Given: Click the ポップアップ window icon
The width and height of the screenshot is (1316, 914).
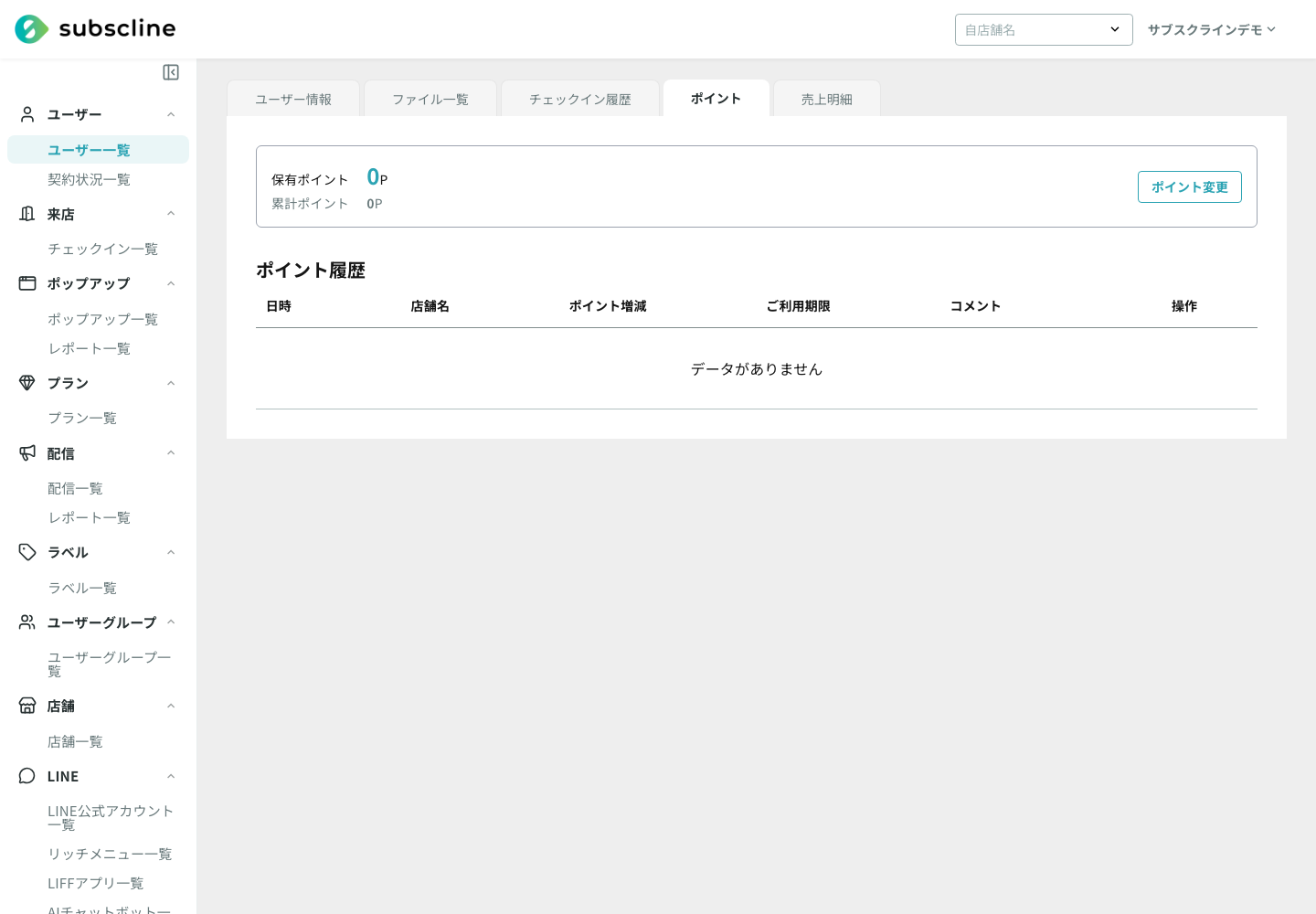Looking at the screenshot, I should tap(27, 283).
